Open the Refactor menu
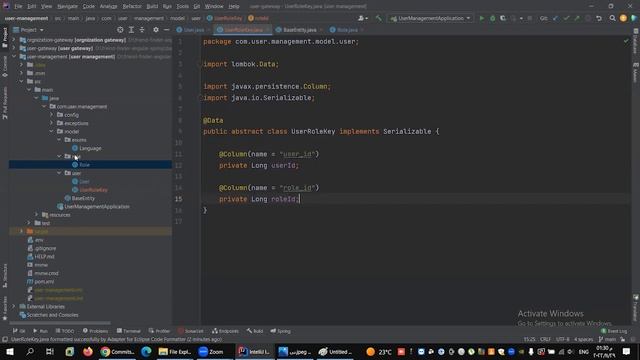This screenshot has width=640, height=360. tap(132, 6)
